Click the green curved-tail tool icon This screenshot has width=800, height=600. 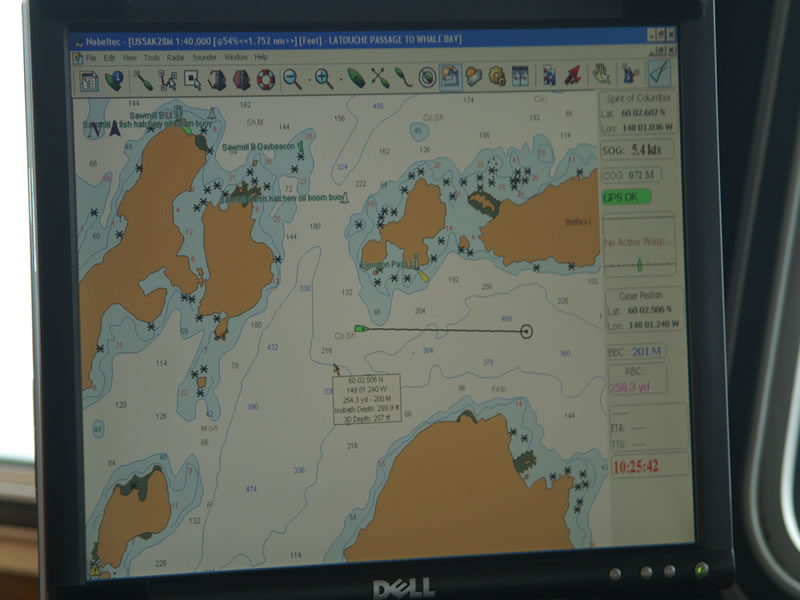pos(403,78)
